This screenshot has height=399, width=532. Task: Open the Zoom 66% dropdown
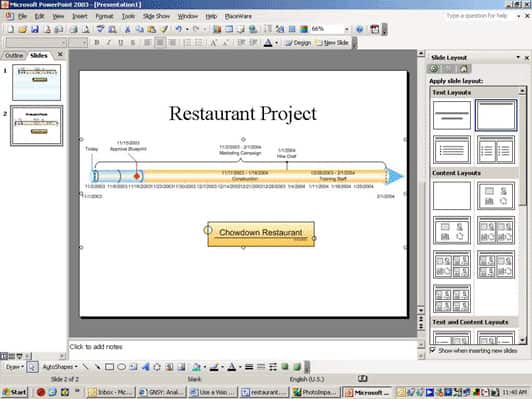[347, 29]
